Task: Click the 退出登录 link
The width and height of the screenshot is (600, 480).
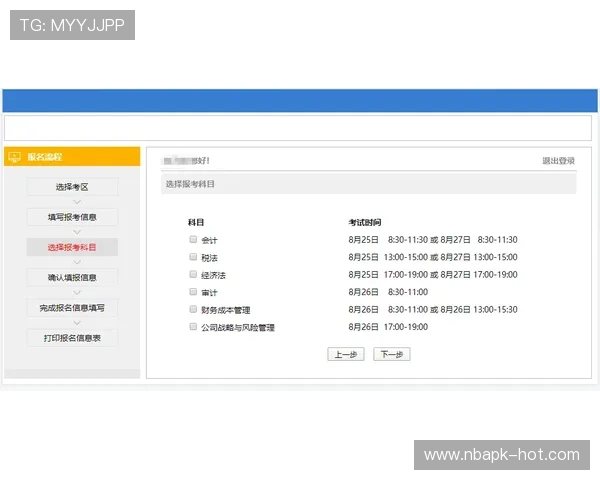Action: click(558, 161)
